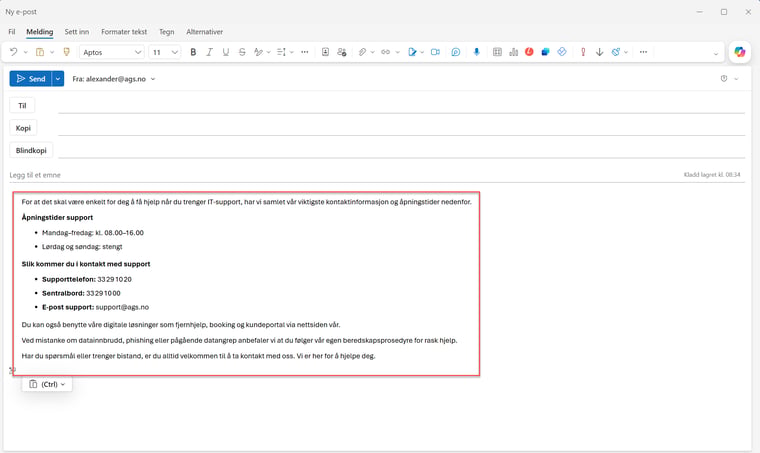Viewport: 760px width, 453px height.
Task: Switch to the Sett inn tab
Action: point(77,31)
